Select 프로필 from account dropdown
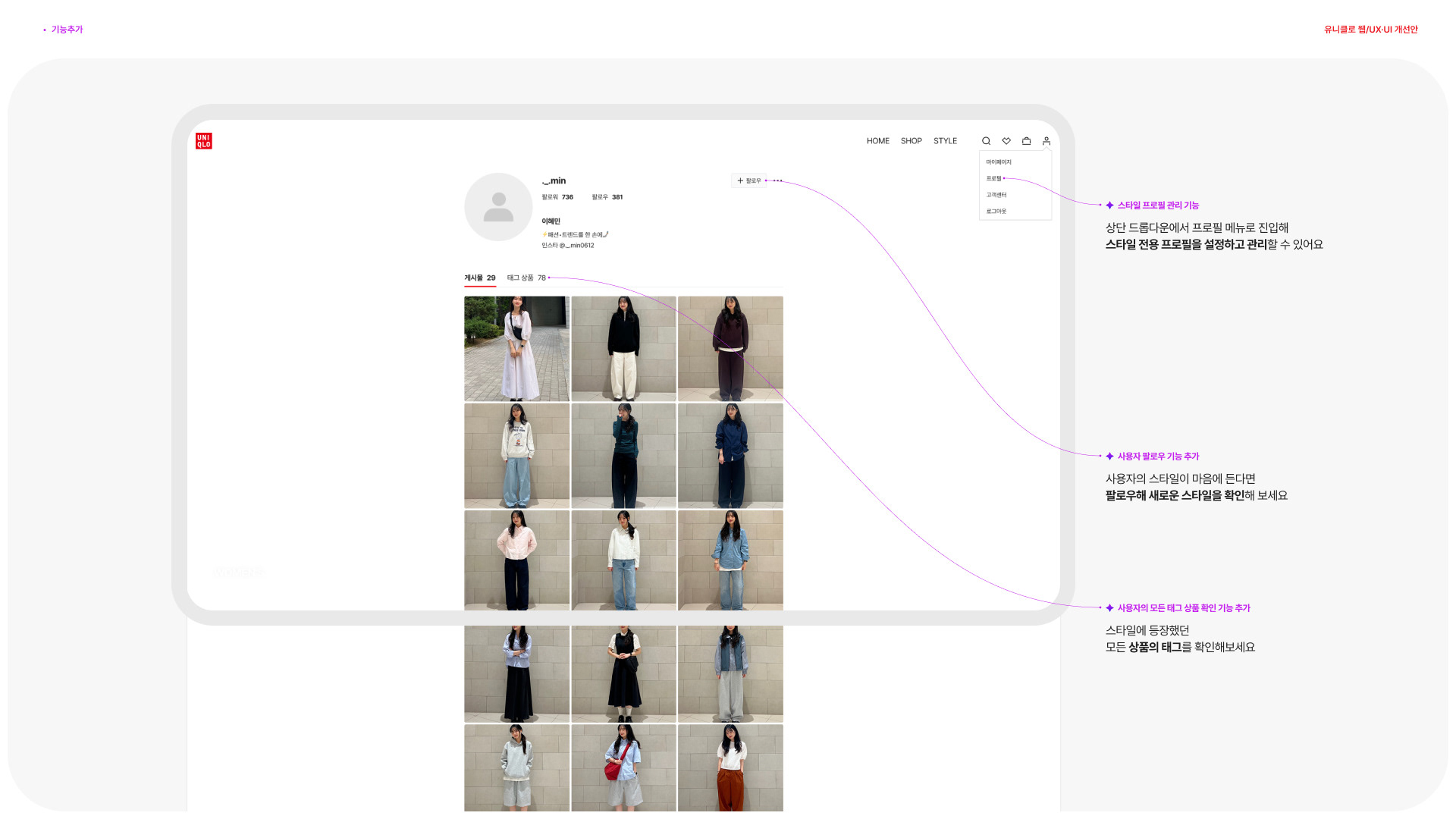 click(x=993, y=179)
